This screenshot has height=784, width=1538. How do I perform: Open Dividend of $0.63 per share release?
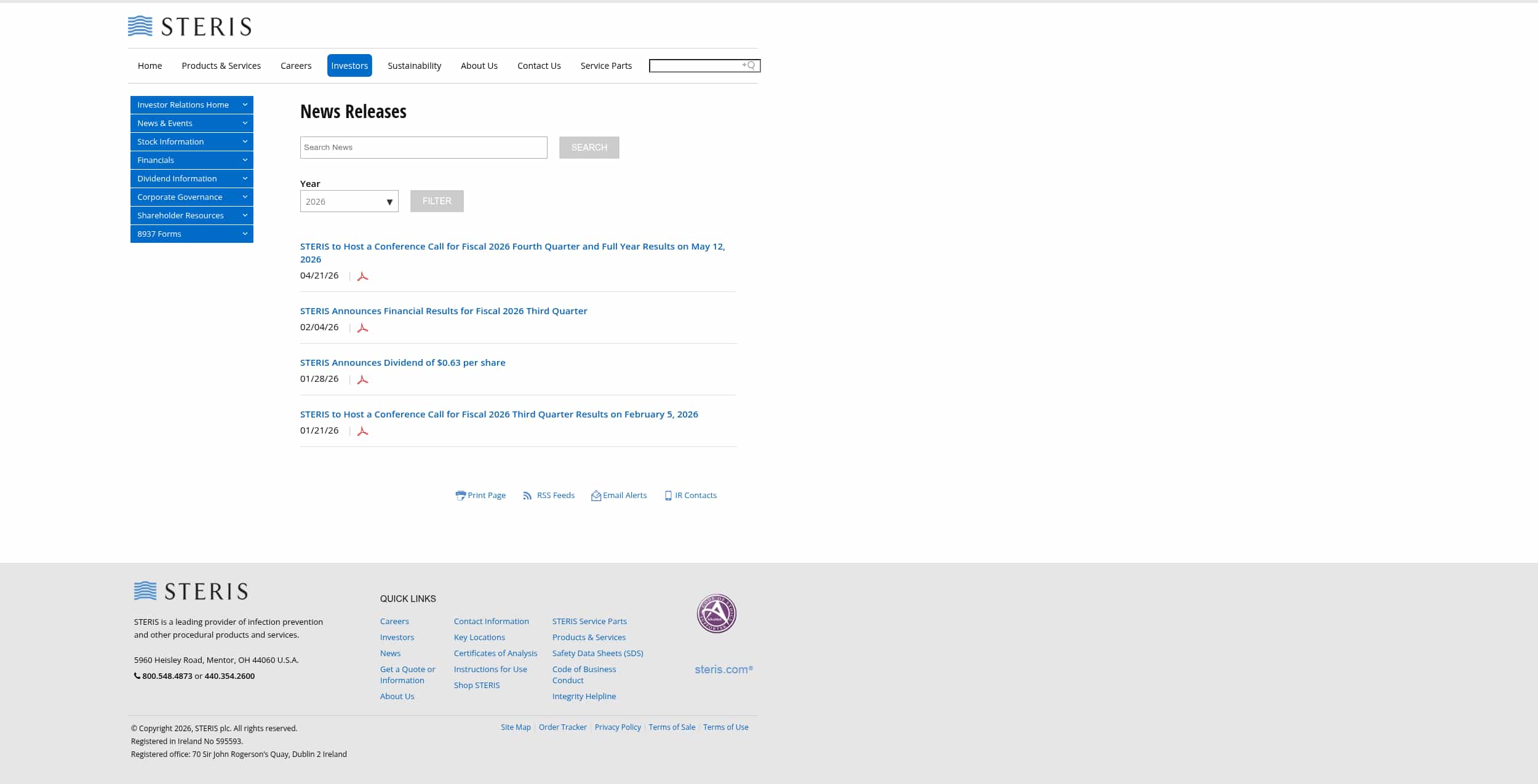(x=402, y=363)
